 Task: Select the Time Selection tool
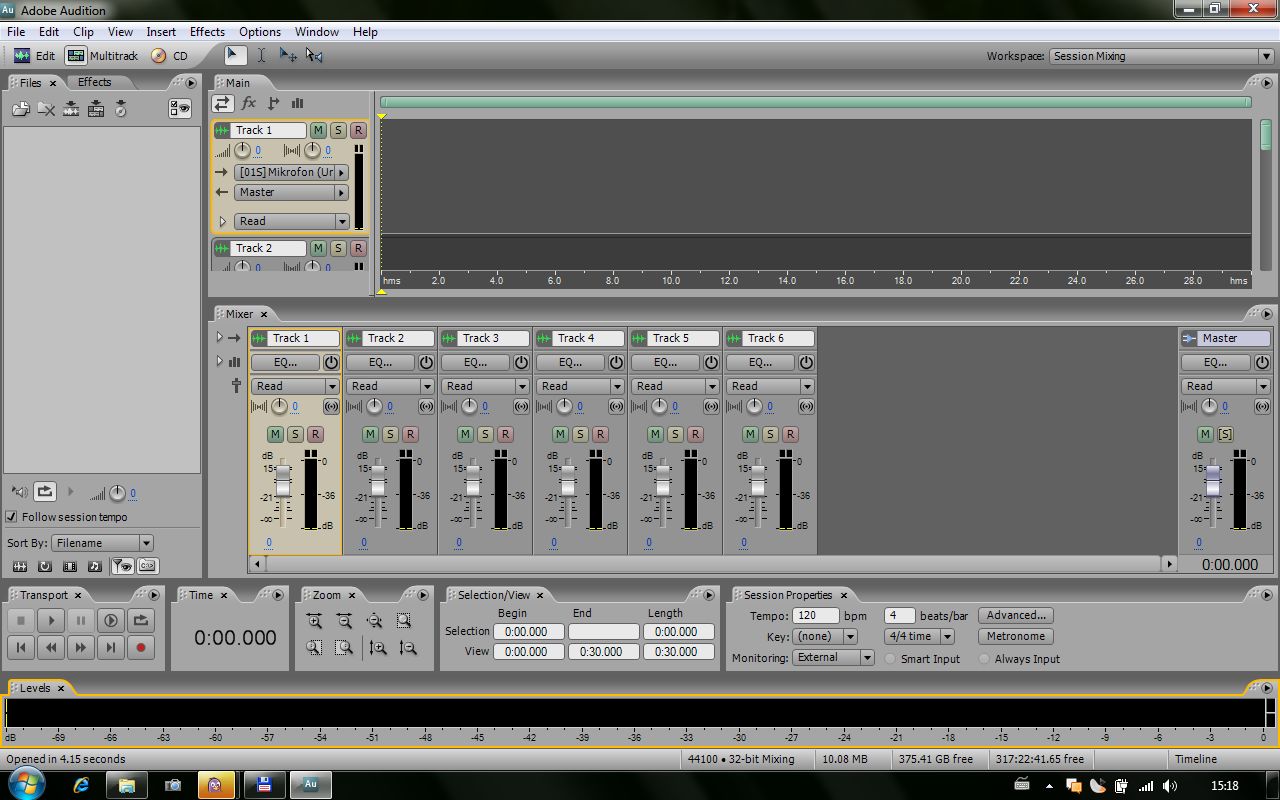click(261, 56)
